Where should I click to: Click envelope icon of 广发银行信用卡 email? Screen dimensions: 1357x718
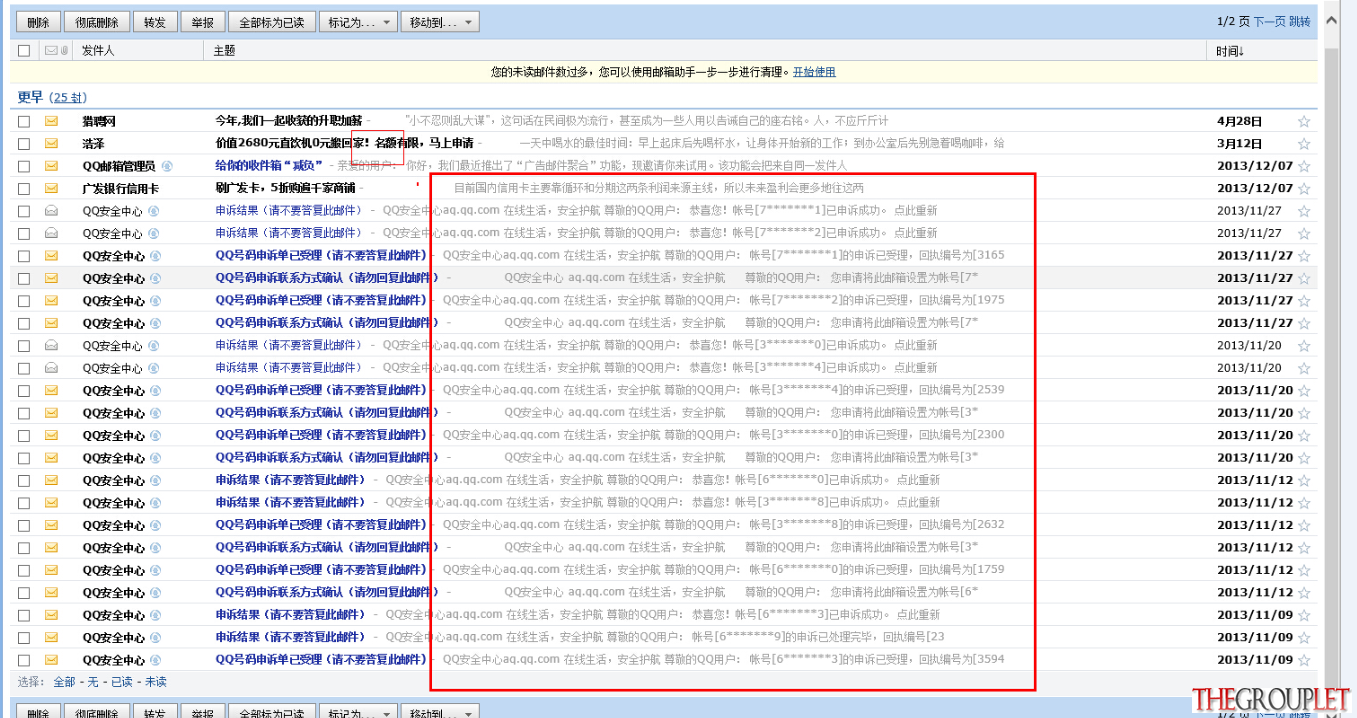click(x=51, y=189)
